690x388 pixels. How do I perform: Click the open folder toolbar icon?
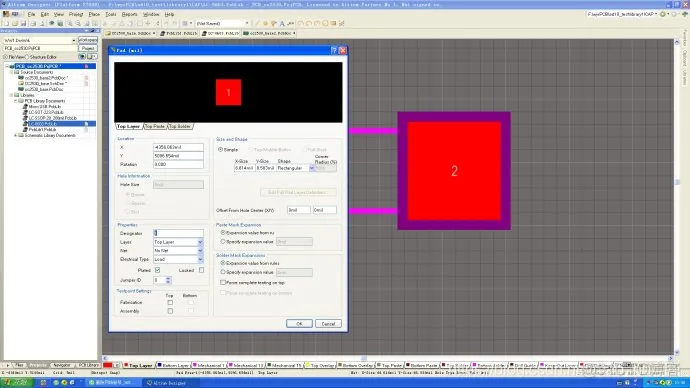point(15,23)
